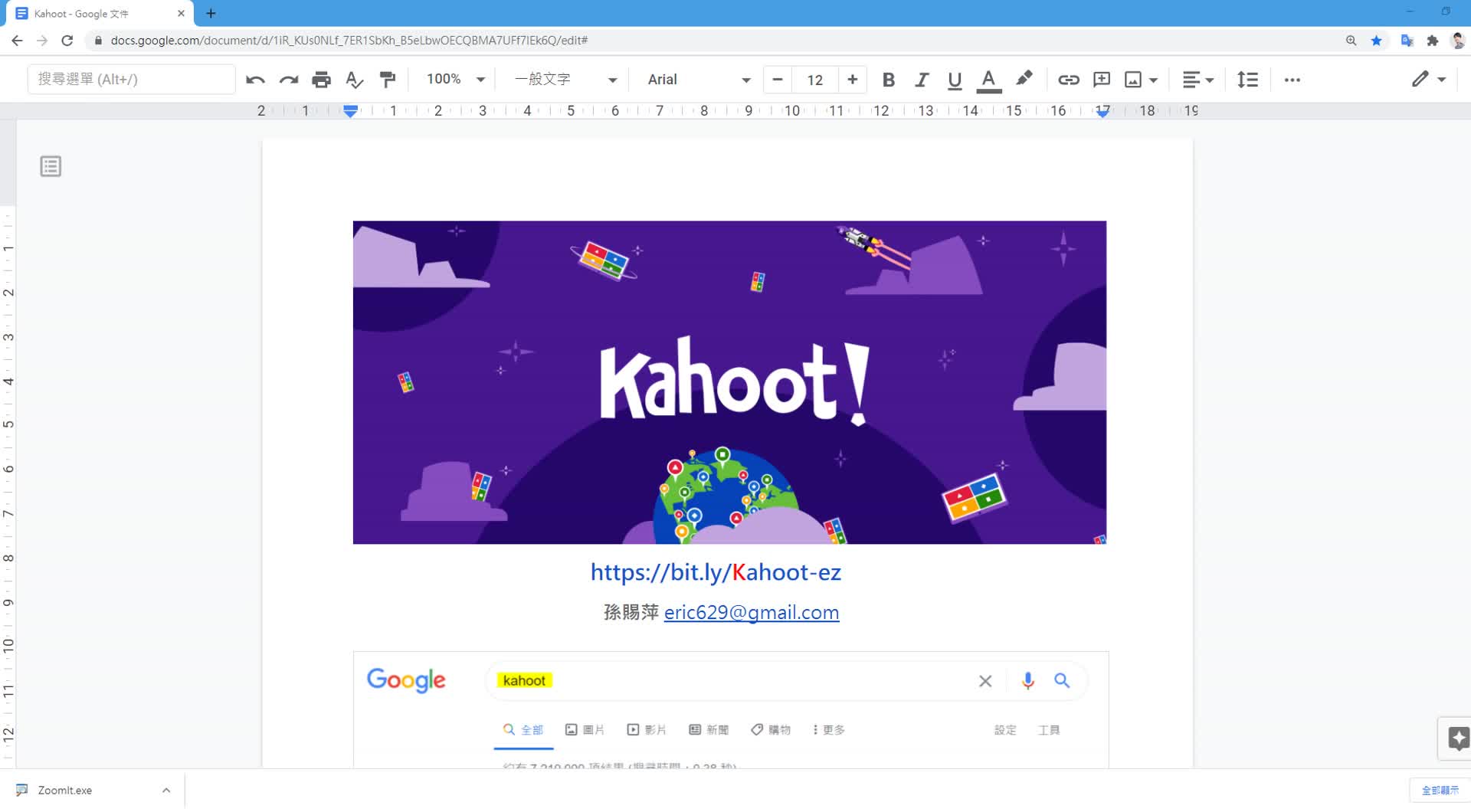This screenshot has height=812, width=1471.
Task: Increase the font size
Action: 852,80
